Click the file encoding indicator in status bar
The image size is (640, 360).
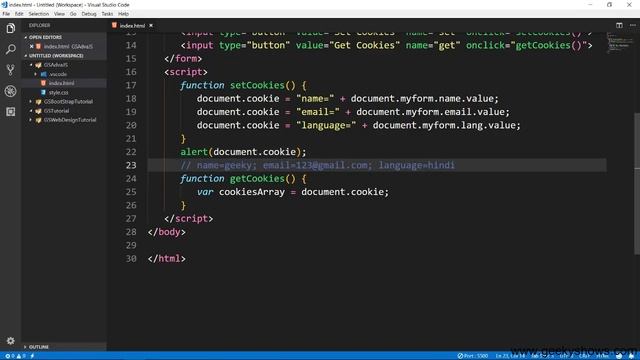567,356
